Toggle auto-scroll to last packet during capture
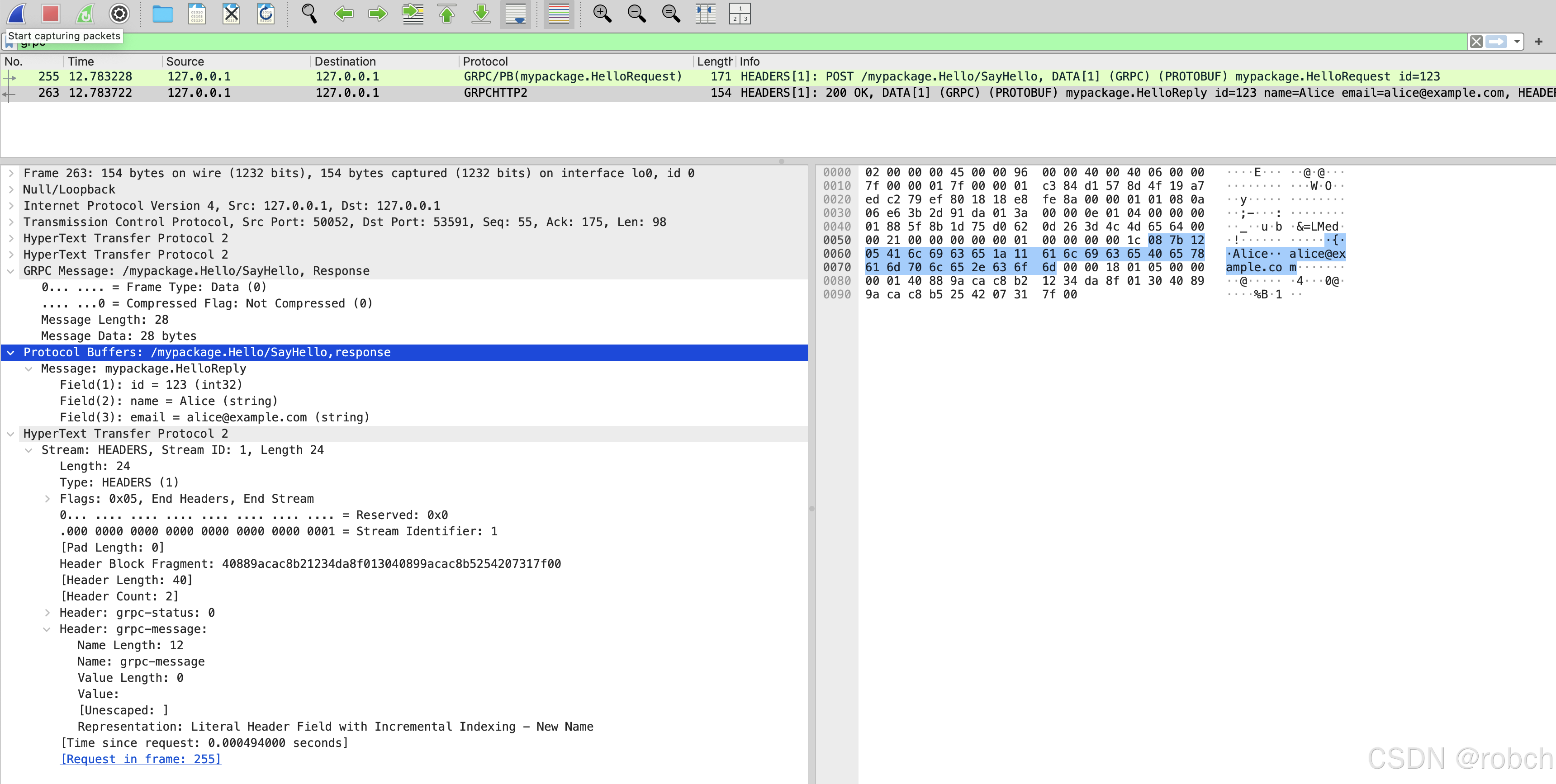This screenshot has height=784, width=1556. 516,13
